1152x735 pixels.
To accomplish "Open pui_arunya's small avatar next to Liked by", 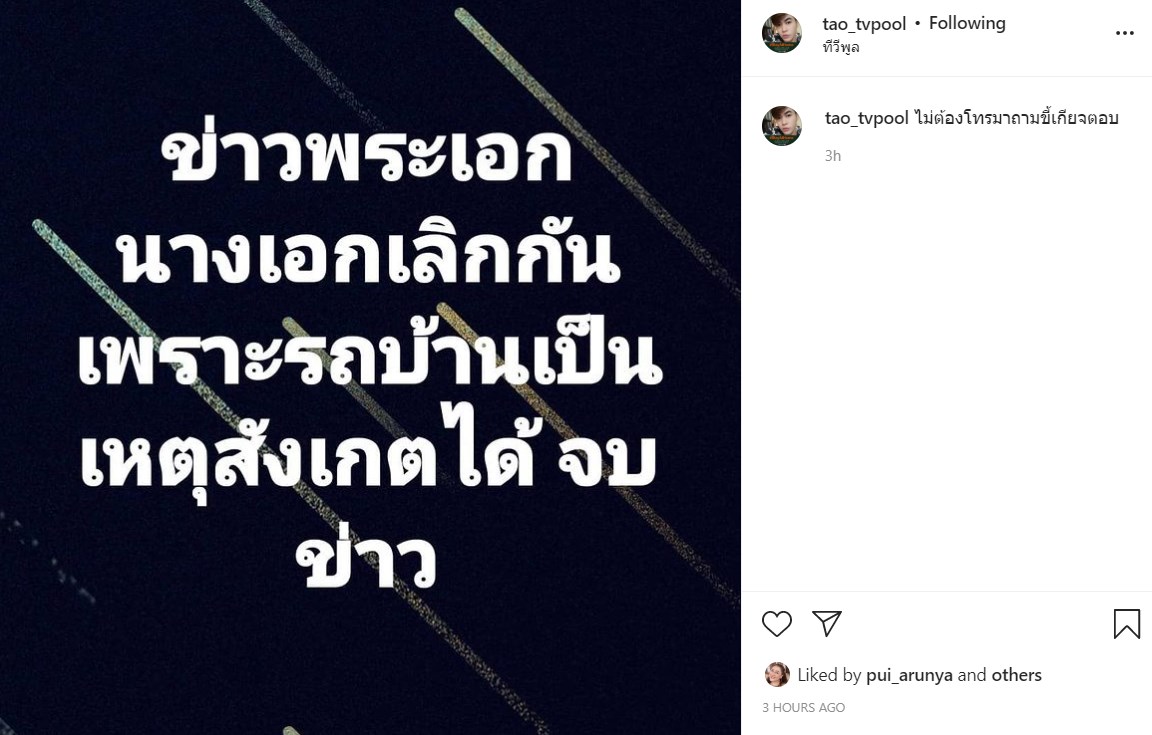I will 777,674.
